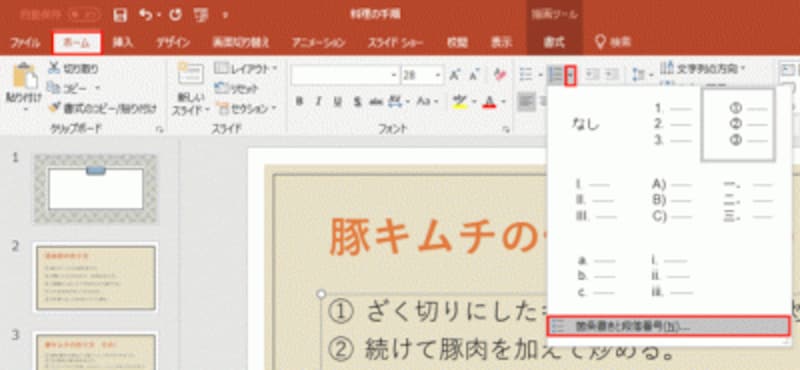Open the Clipboard group dialog launcher
Screen dimensions: 800x370
tap(160, 130)
